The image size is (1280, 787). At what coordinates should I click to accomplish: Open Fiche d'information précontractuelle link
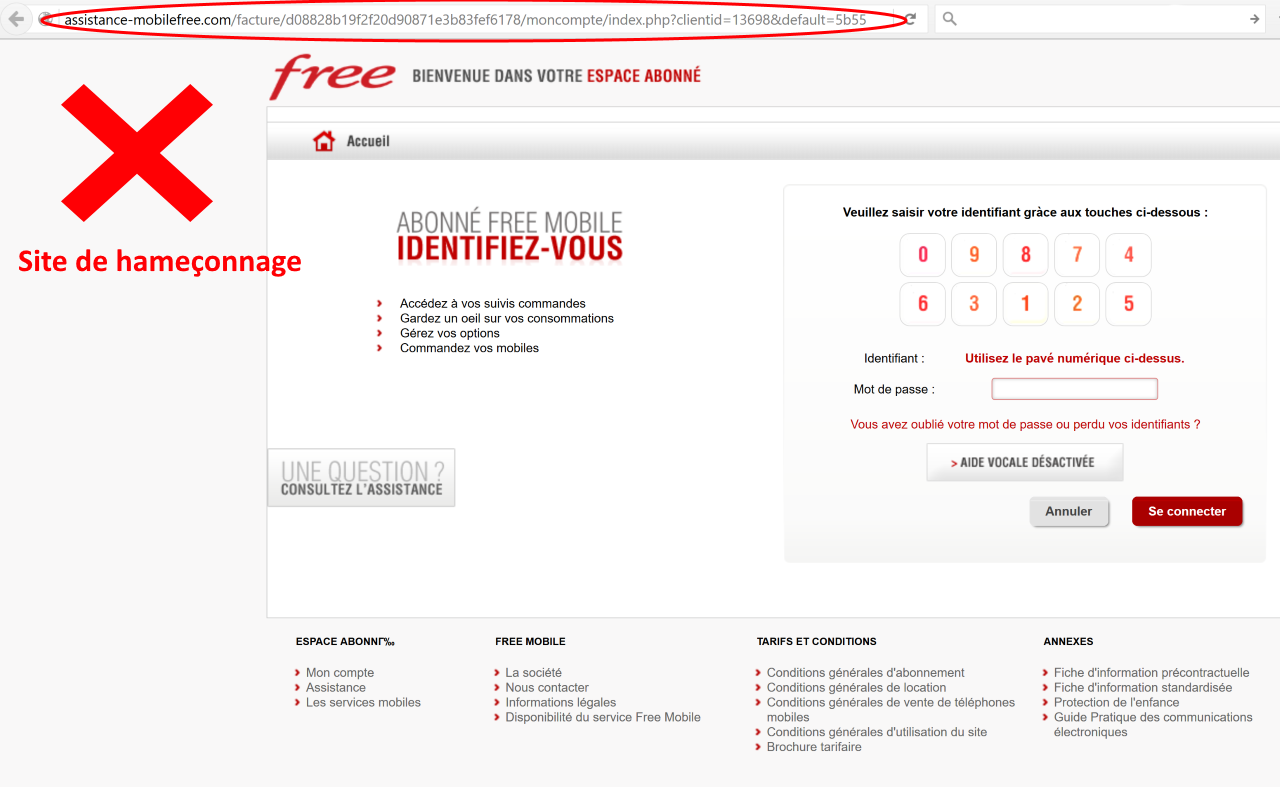(x=1152, y=673)
